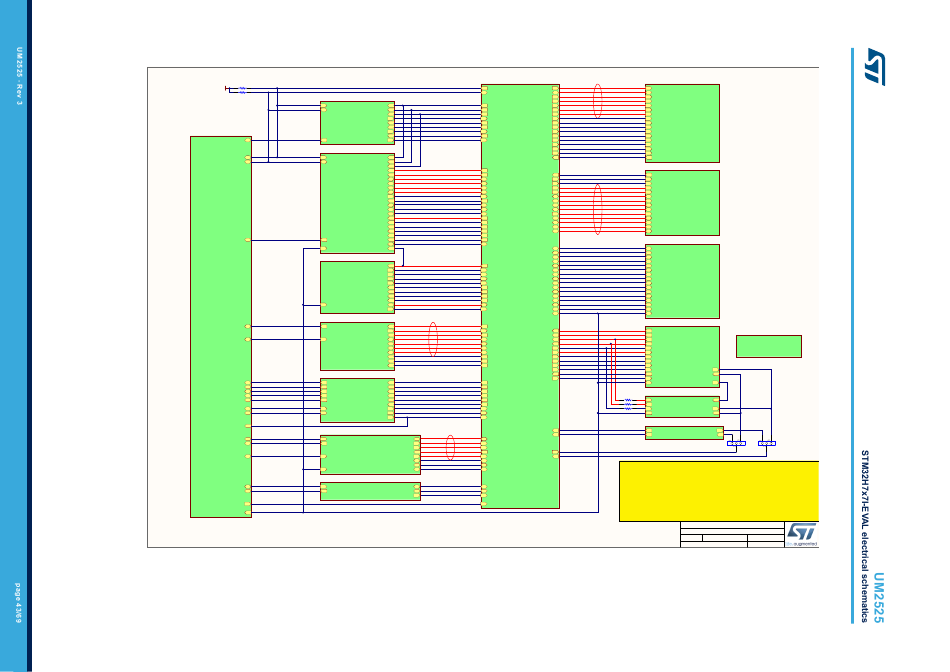Click the isolated unconnected small green block
950x672 pixels.
(769, 347)
